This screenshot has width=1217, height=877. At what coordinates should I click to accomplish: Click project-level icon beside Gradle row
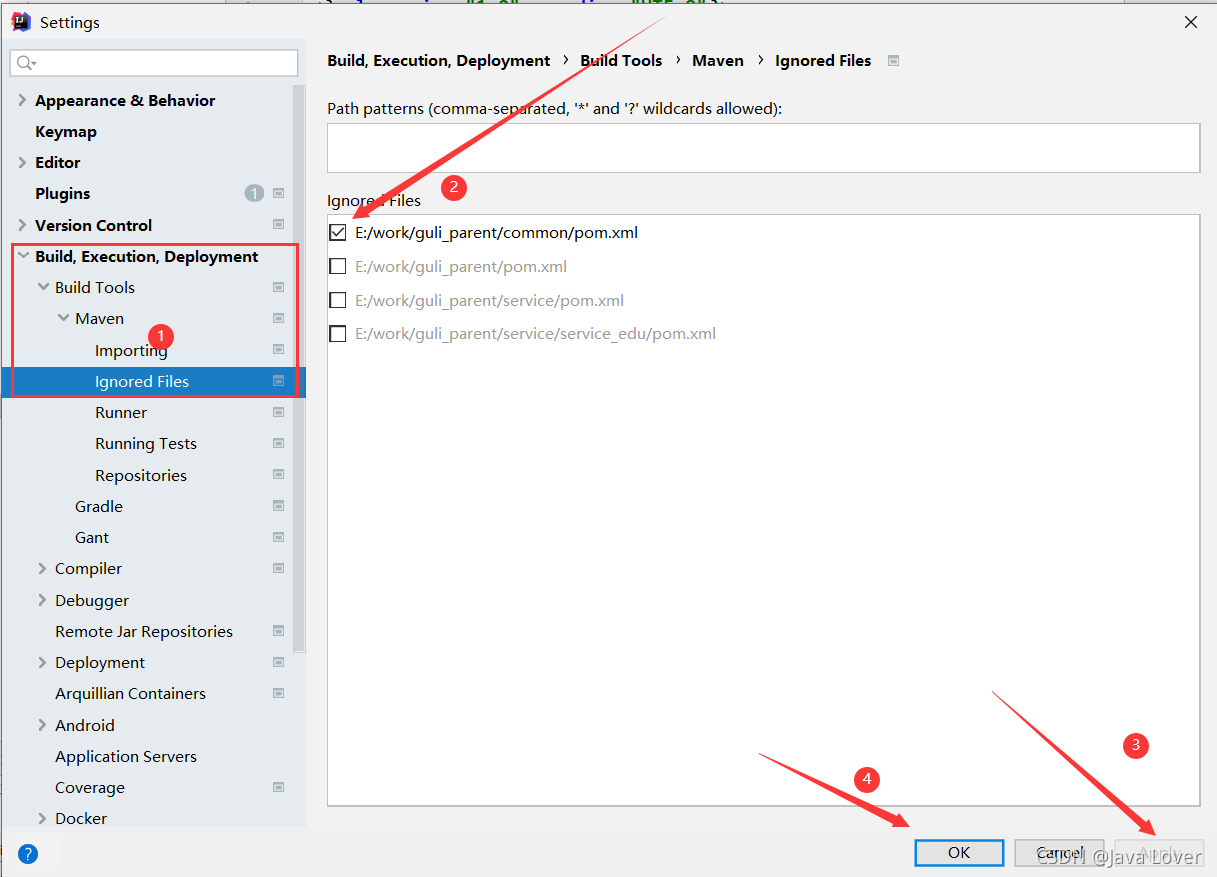tap(279, 506)
